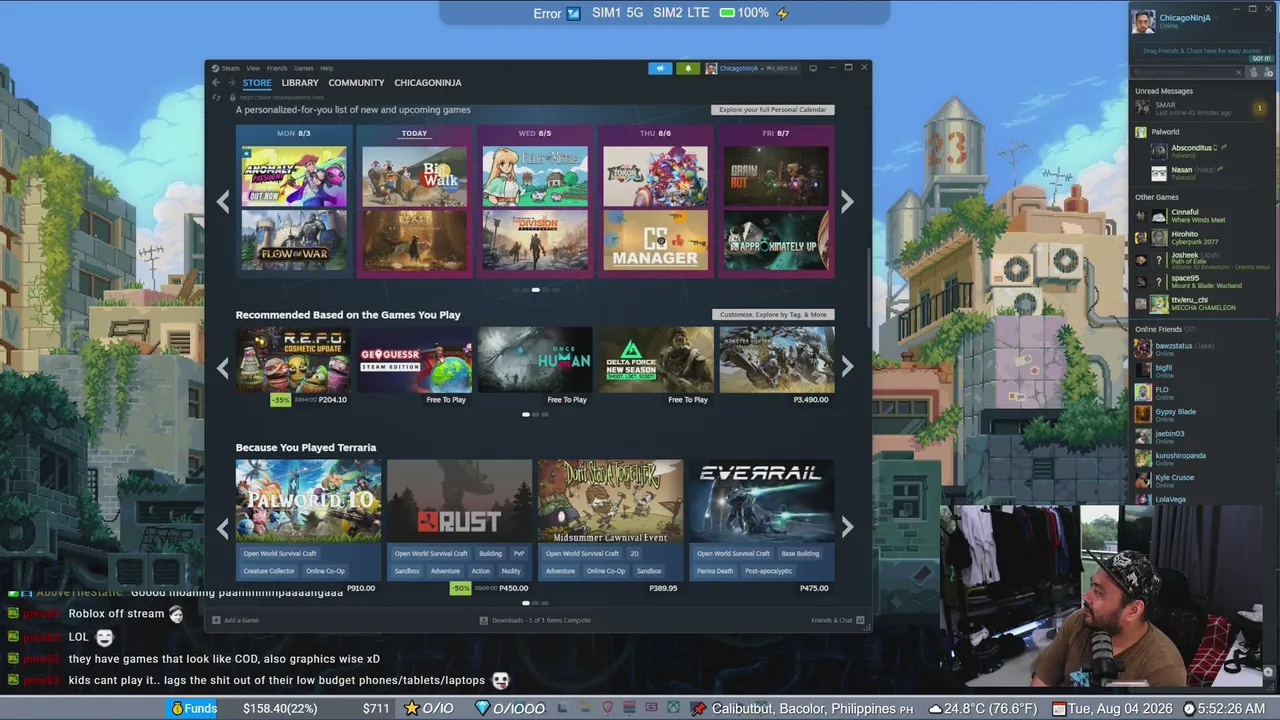Select the TODAY column header in the calendar

[x=414, y=133]
